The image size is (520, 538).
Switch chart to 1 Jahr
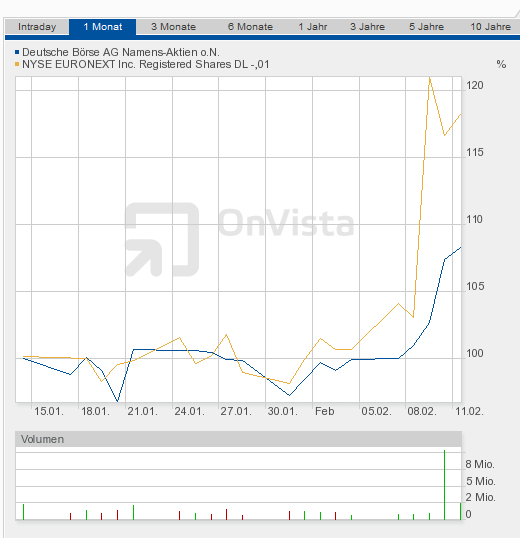pyautogui.click(x=313, y=27)
